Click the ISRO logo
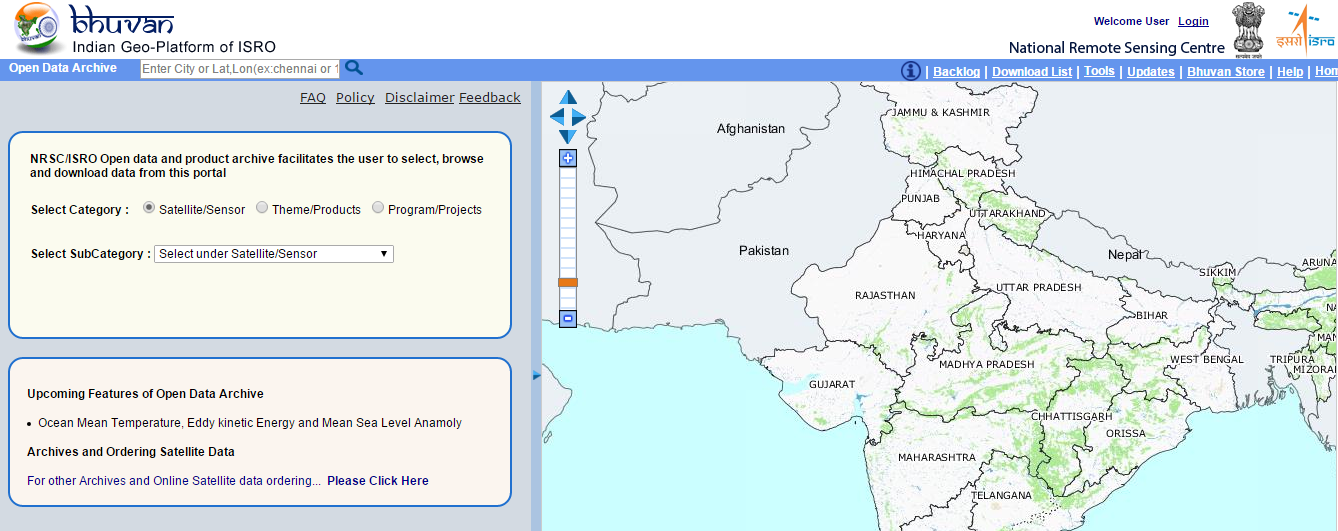The width and height of the screenshot is (1338, 531). coord(1305,29)
